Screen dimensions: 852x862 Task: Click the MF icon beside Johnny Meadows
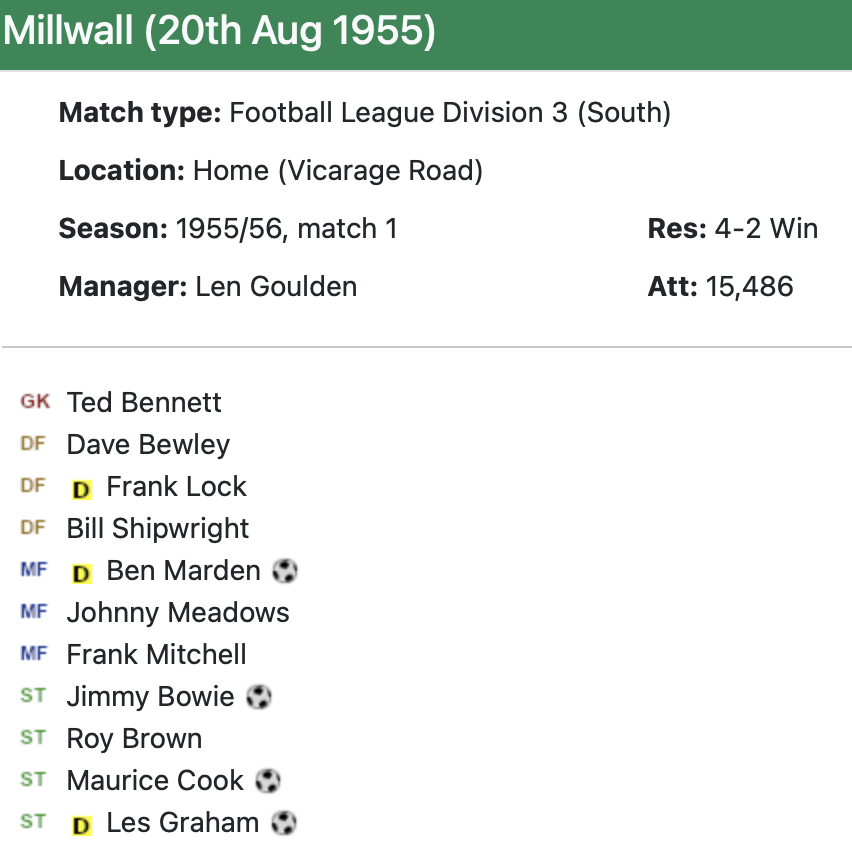33,612
